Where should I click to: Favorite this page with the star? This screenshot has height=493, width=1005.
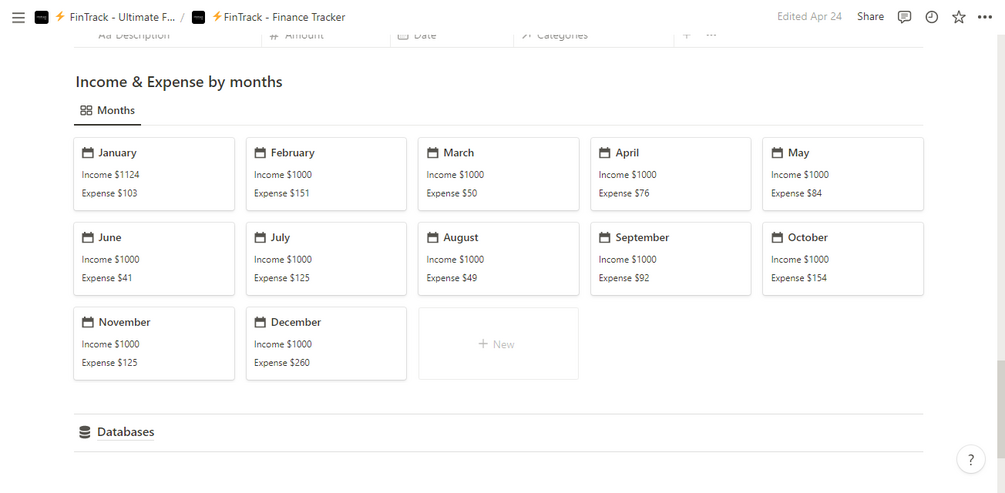coord(959,17)
